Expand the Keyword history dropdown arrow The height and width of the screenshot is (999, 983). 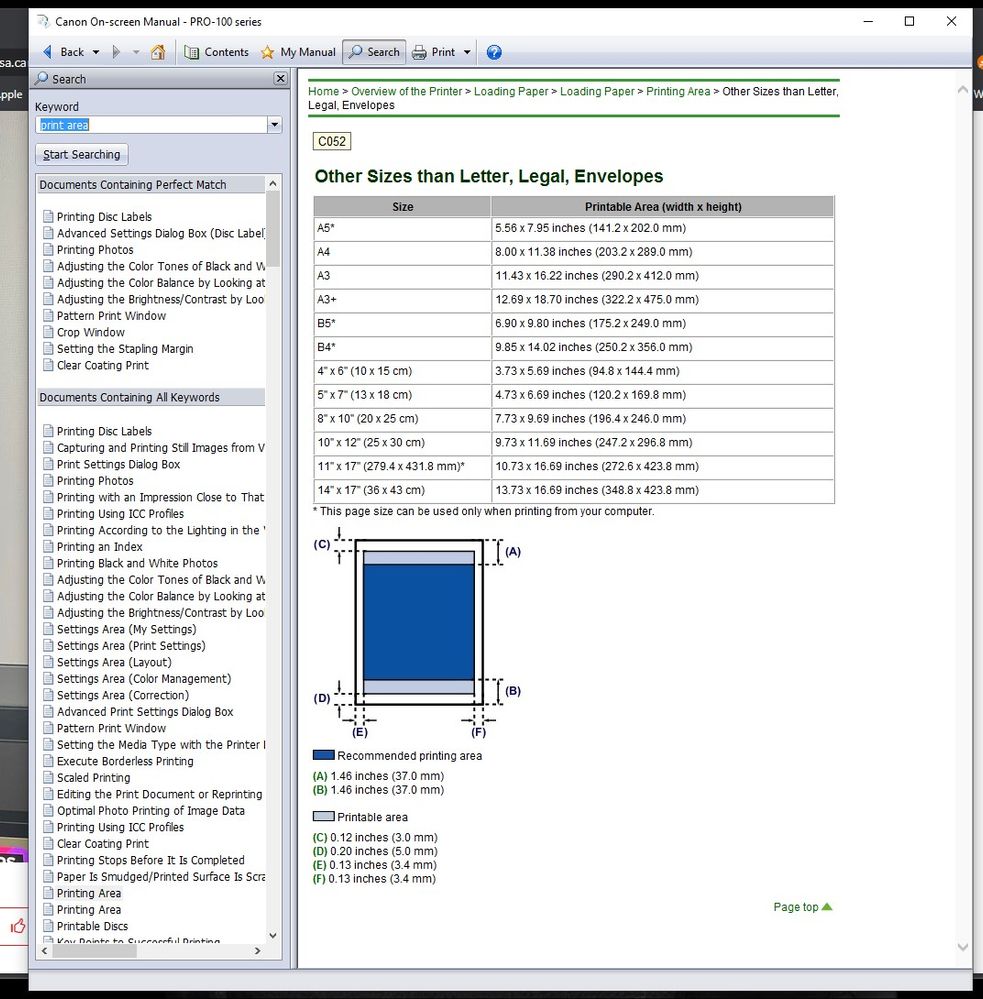[273, 125]
